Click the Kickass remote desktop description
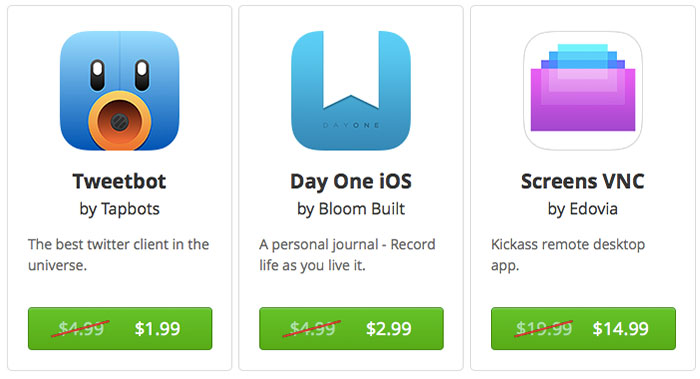The height and width of the screenshot is (379, 700). tap(568, 254)
